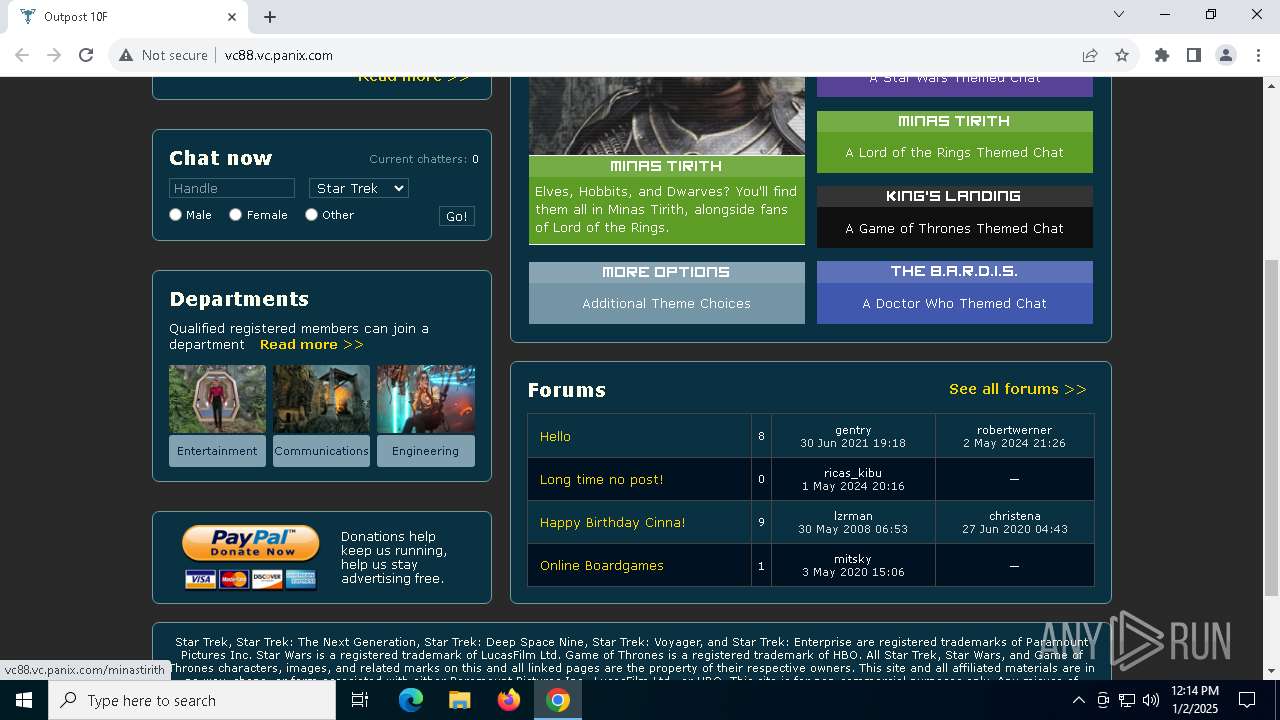
Task: Open the Windows Start menu
Action: pos(24,700)
